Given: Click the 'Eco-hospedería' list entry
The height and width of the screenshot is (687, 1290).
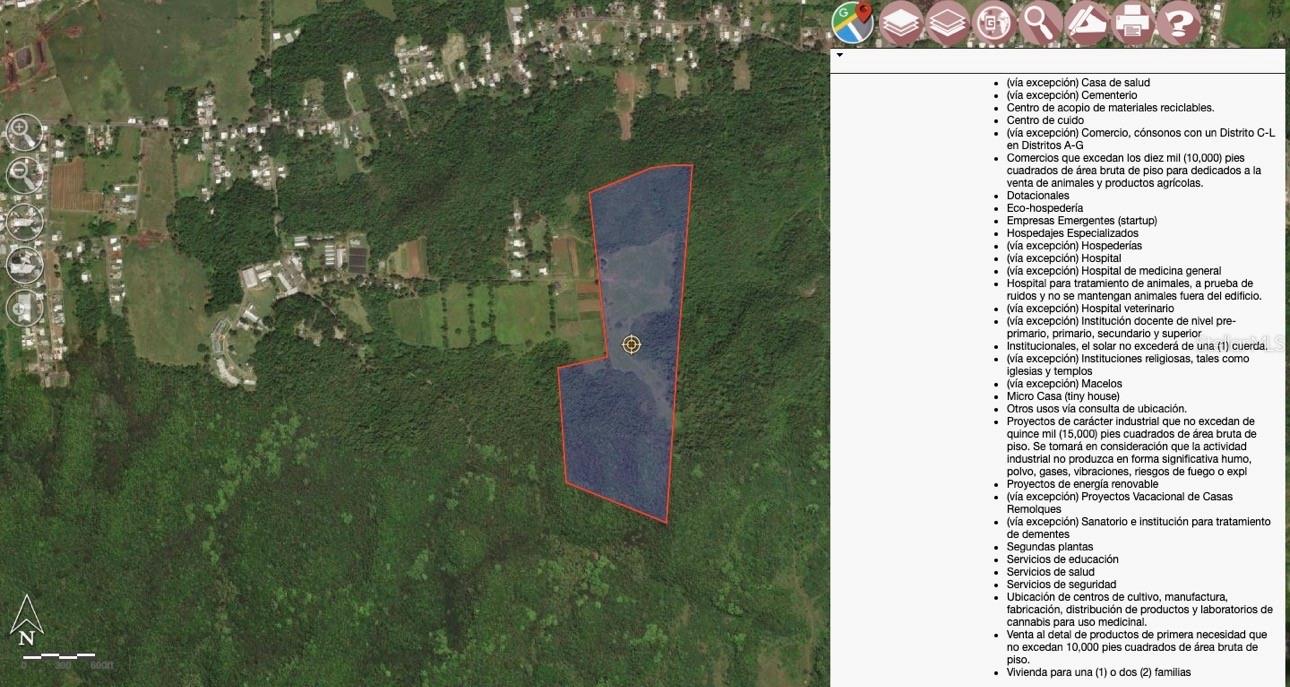Looking at the screenshot, I should click(1044, 208).
